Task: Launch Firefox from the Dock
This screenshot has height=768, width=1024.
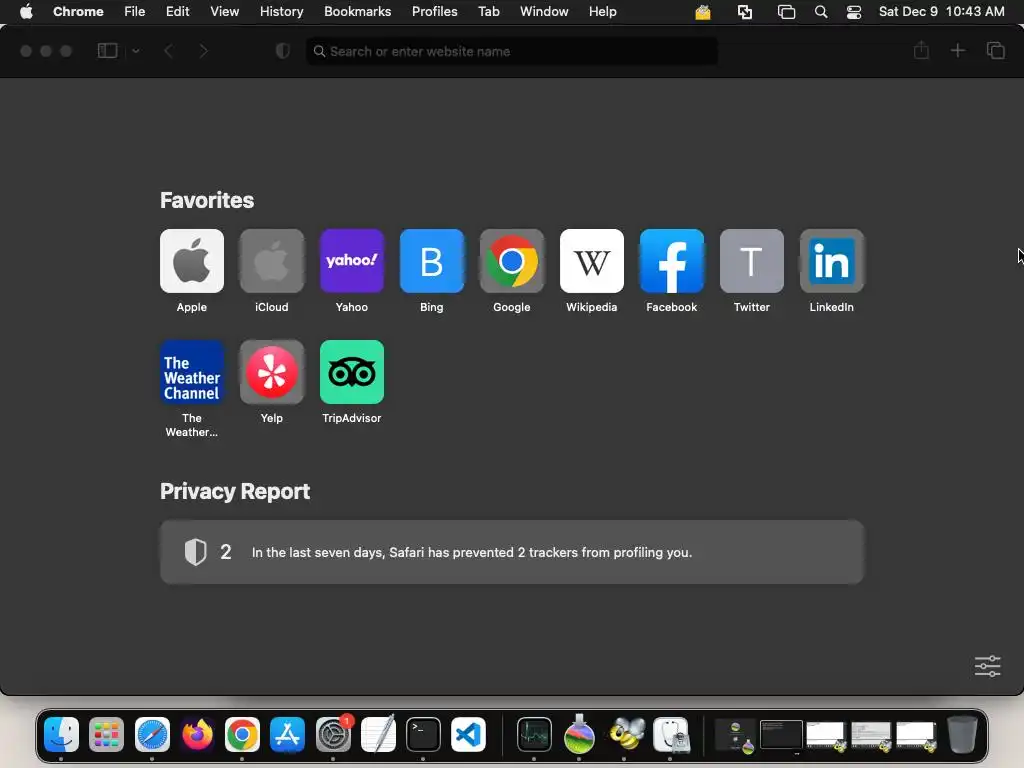Action: coord(197,735)
